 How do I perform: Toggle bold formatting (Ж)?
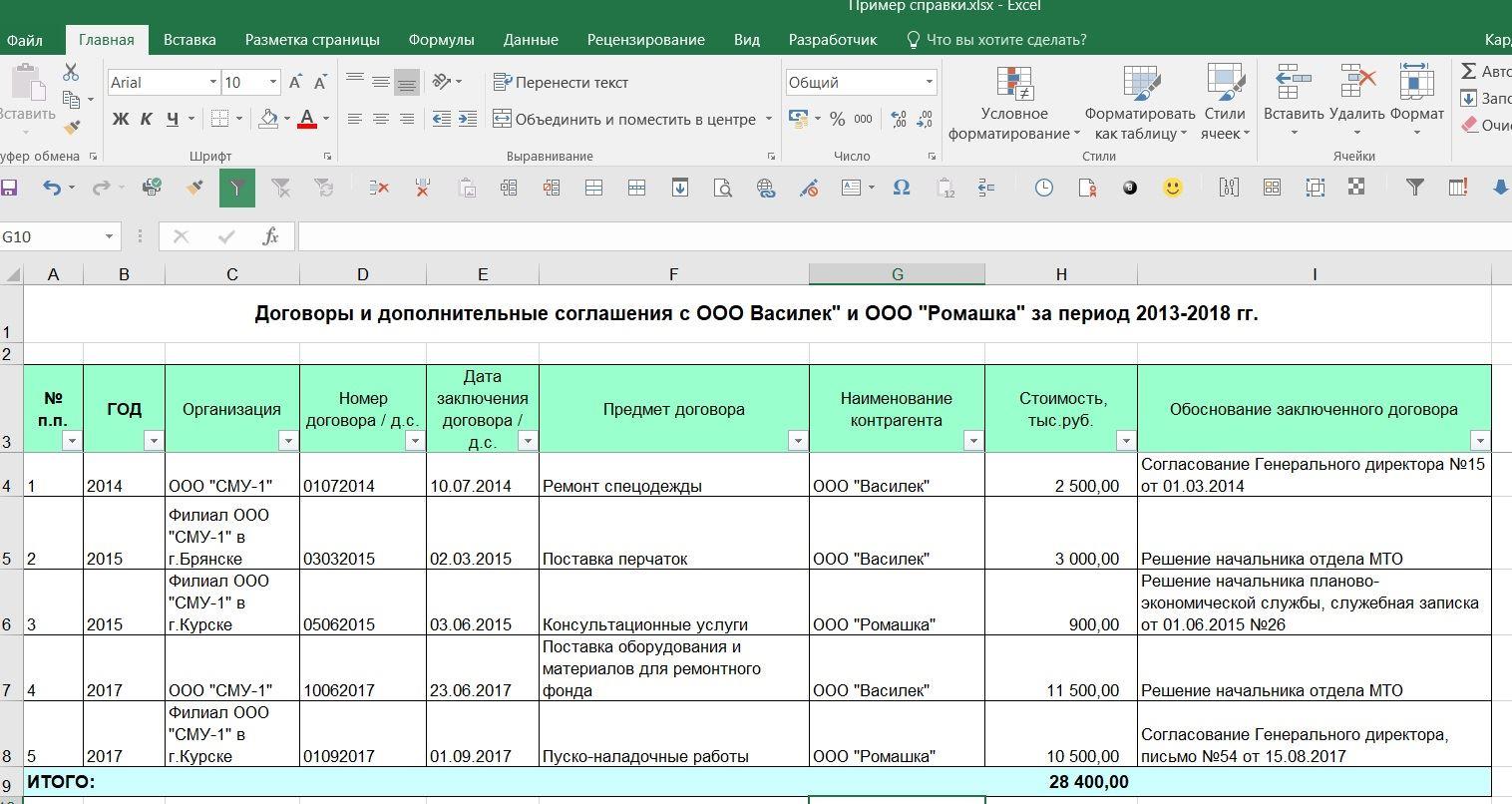(121, 119)
